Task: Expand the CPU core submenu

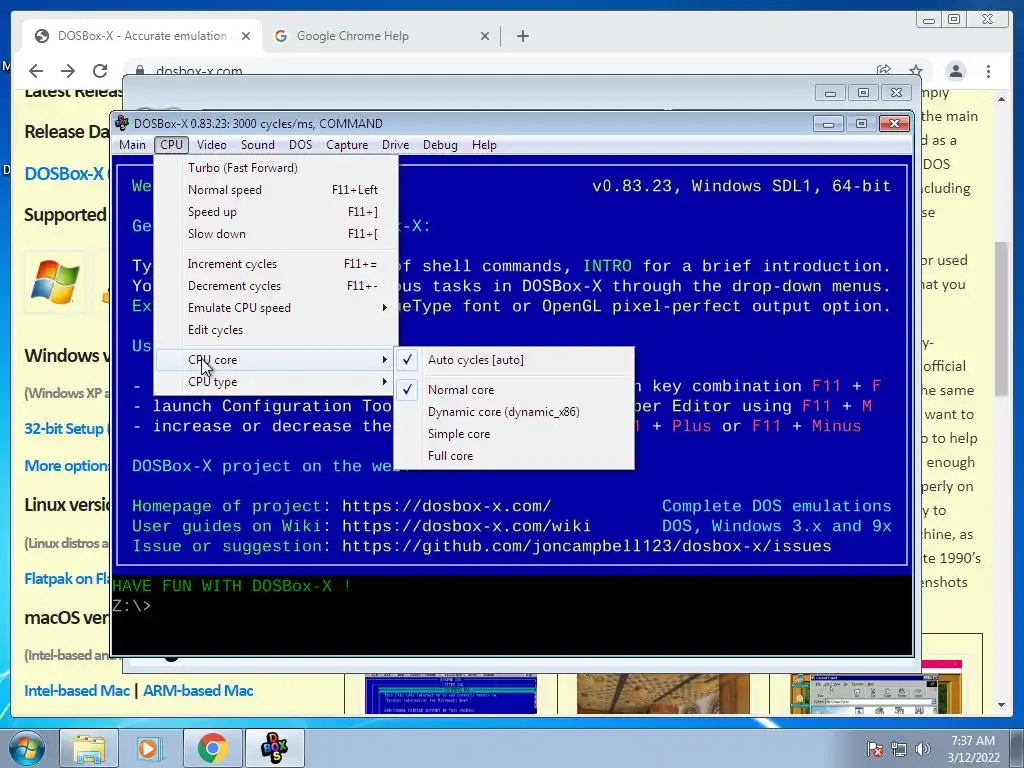Action: click(x=276, y=360)
